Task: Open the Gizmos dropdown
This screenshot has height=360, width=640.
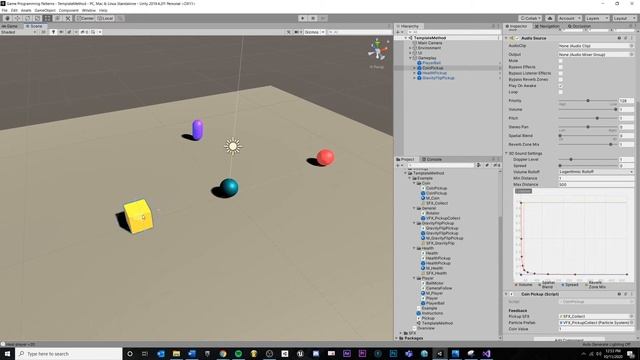Action: [x=314, y=32]
